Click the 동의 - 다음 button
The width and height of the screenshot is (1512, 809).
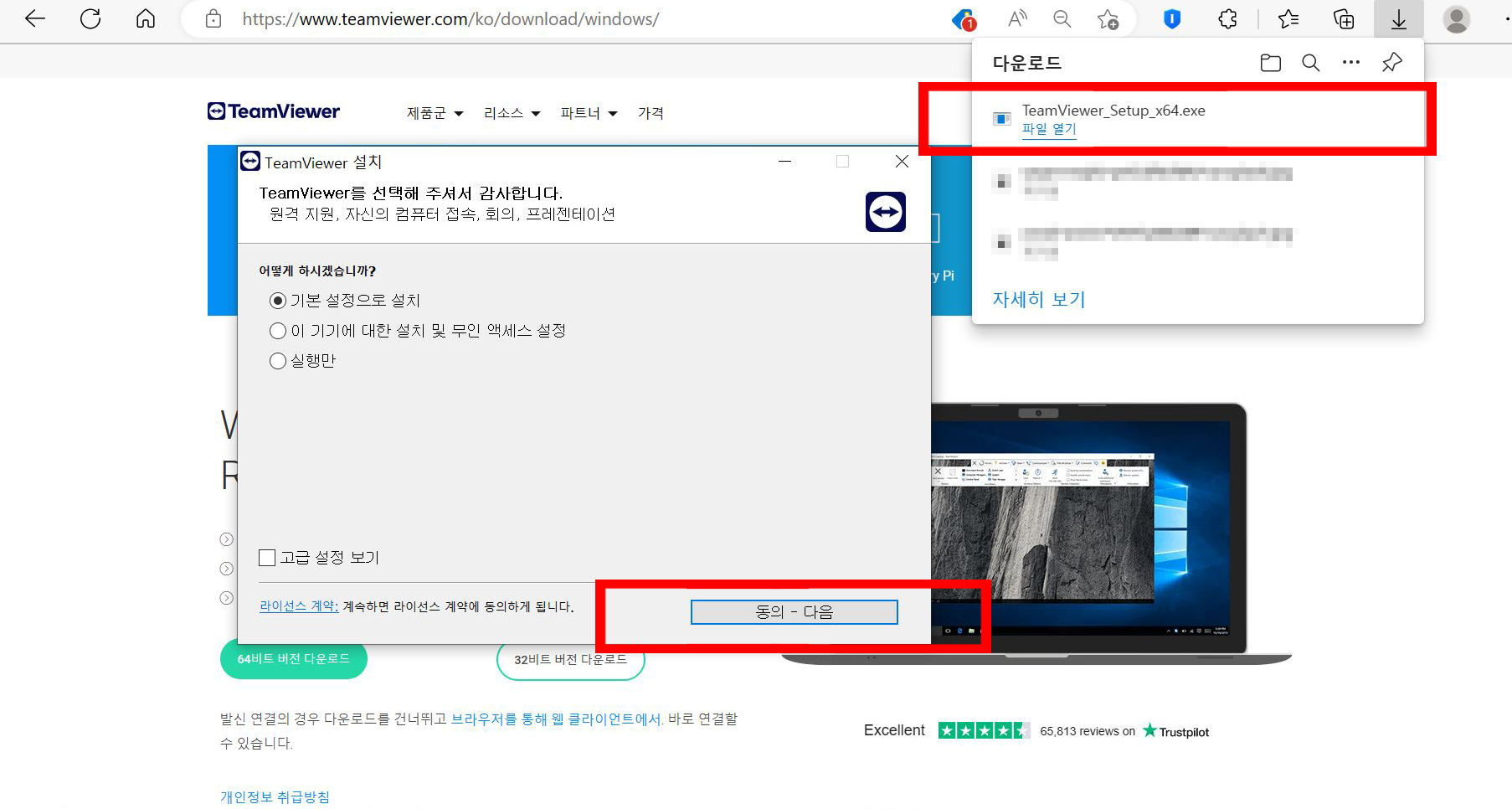(x=794, y=612)
